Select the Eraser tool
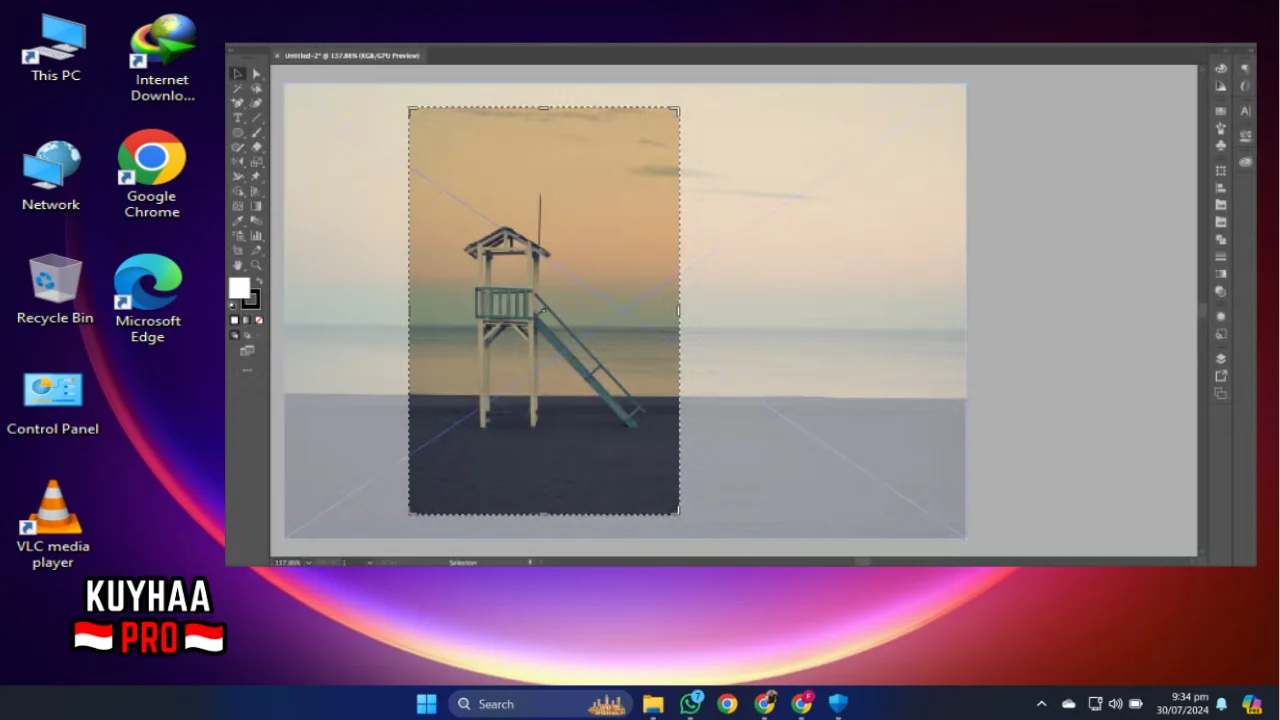The width and height of the screenshot is (1280, 720). pos(256,147)
